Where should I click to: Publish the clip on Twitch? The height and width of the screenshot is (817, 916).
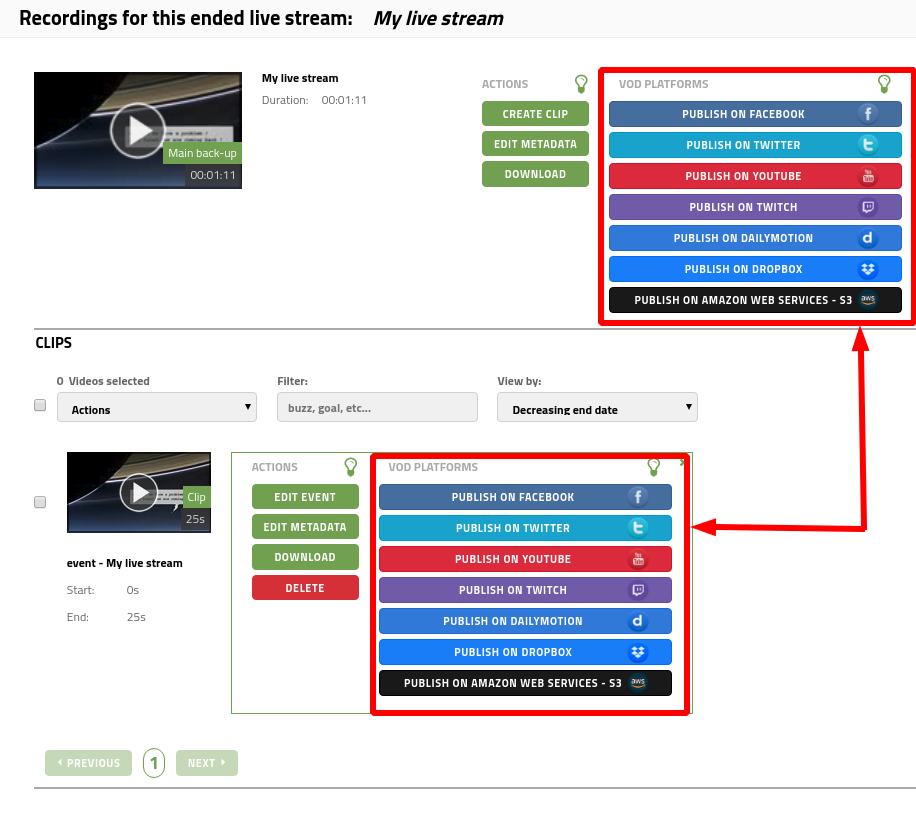tap(525, 590)
